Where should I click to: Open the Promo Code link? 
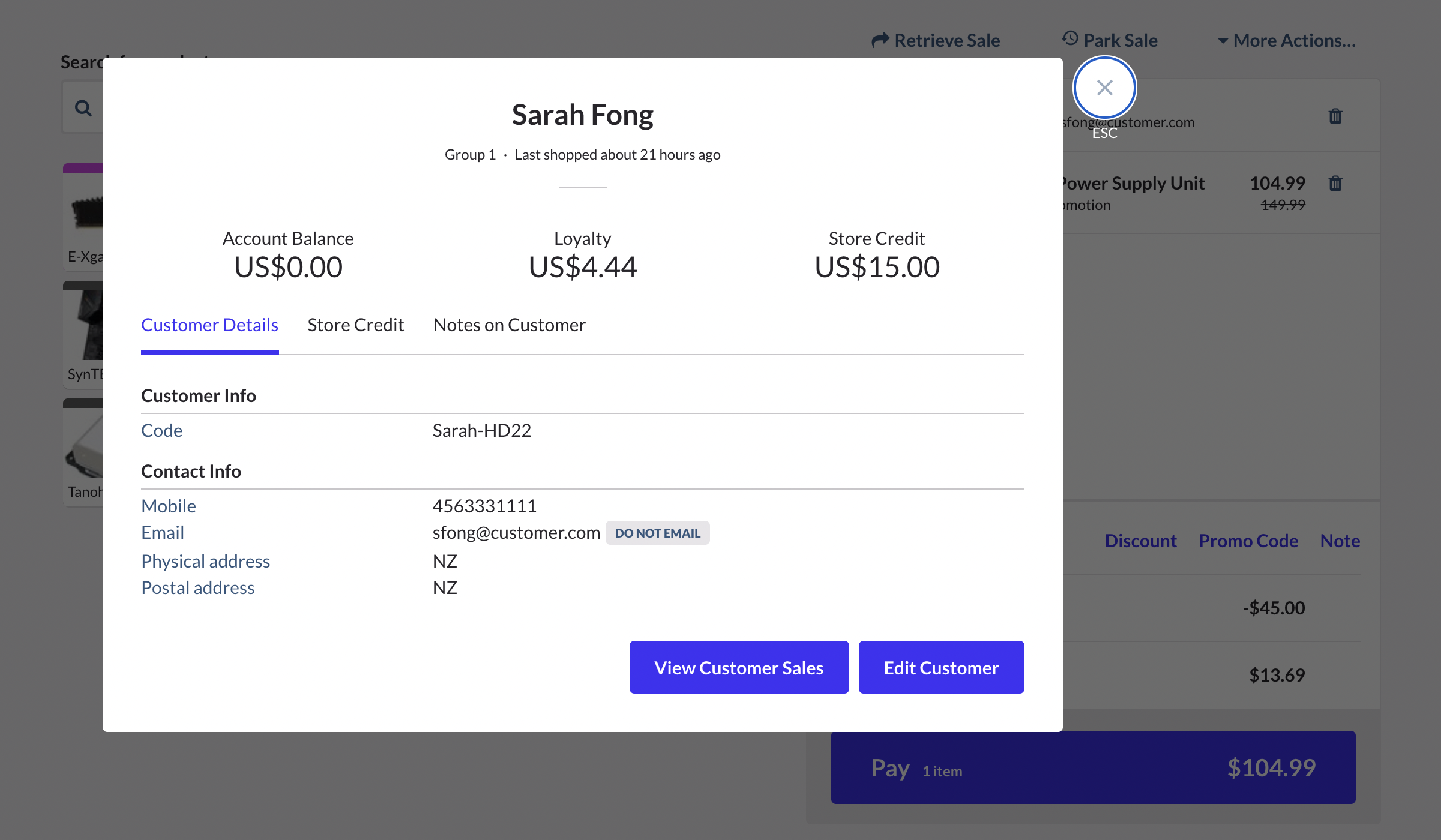(1248, 541)
